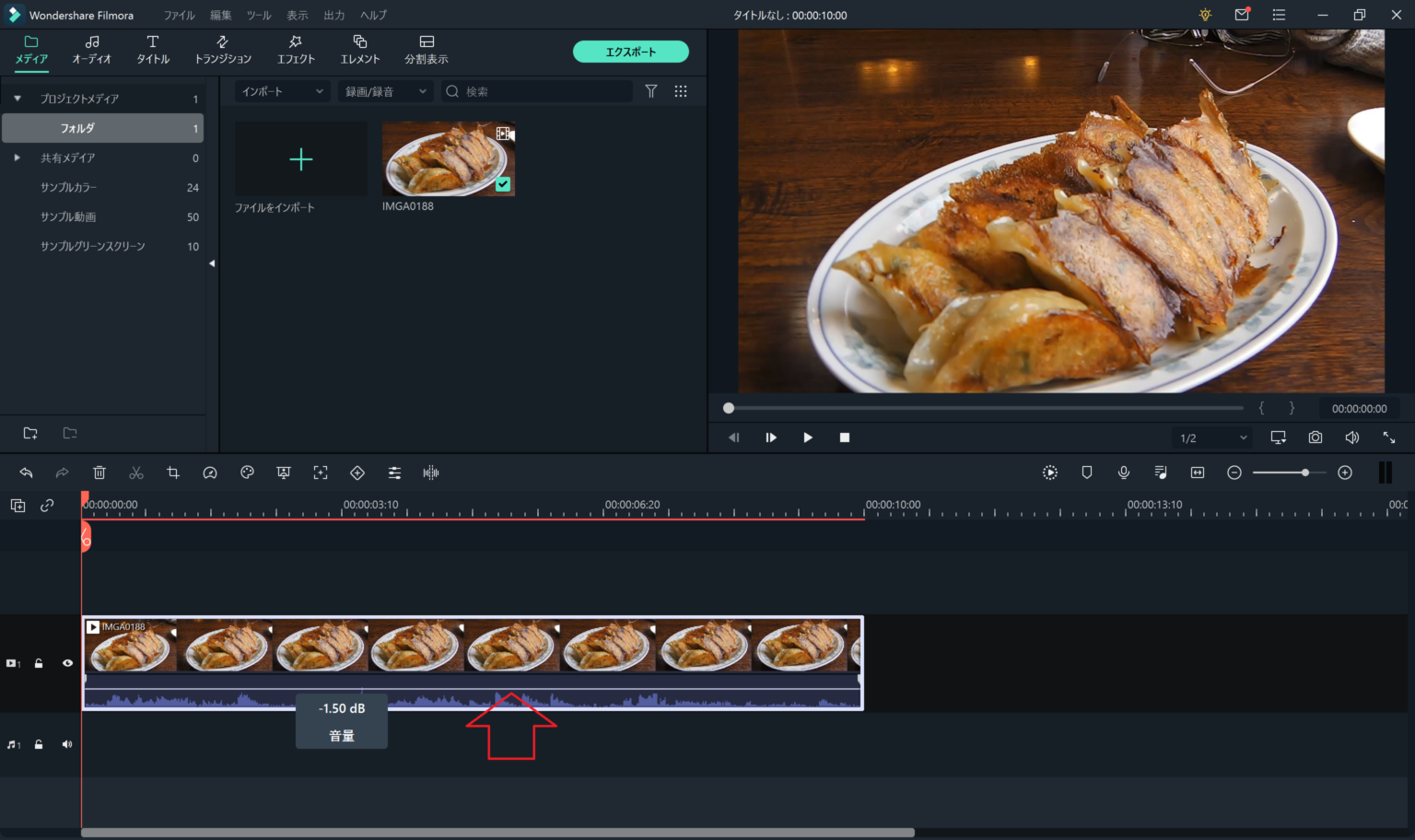Image resolution: width=1415 pixels, height=840 pixels.
Task: Toggle visibility eye on video track 1
Action: [67, 663]
